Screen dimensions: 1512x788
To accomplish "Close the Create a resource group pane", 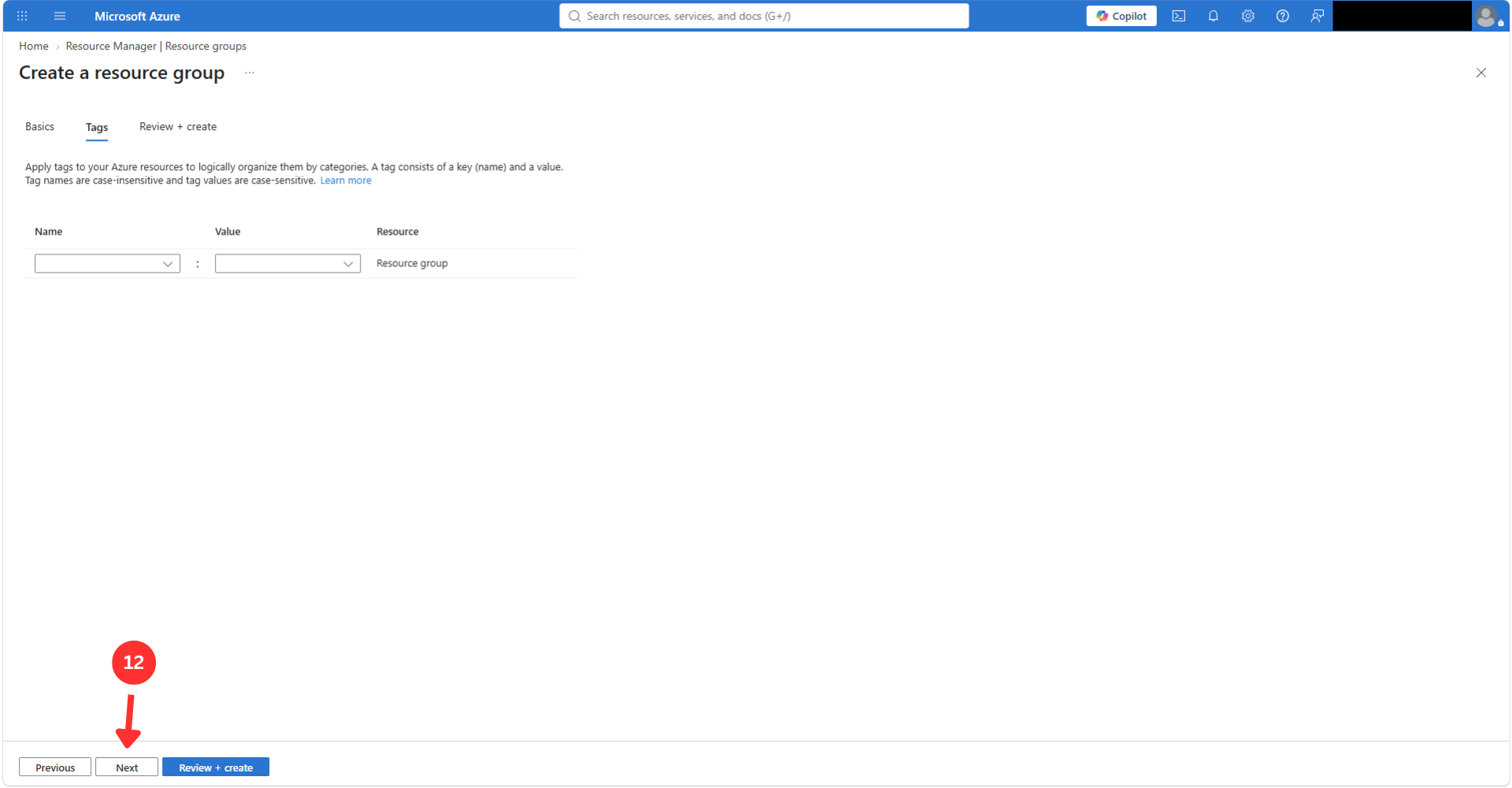I will 1481,72.
